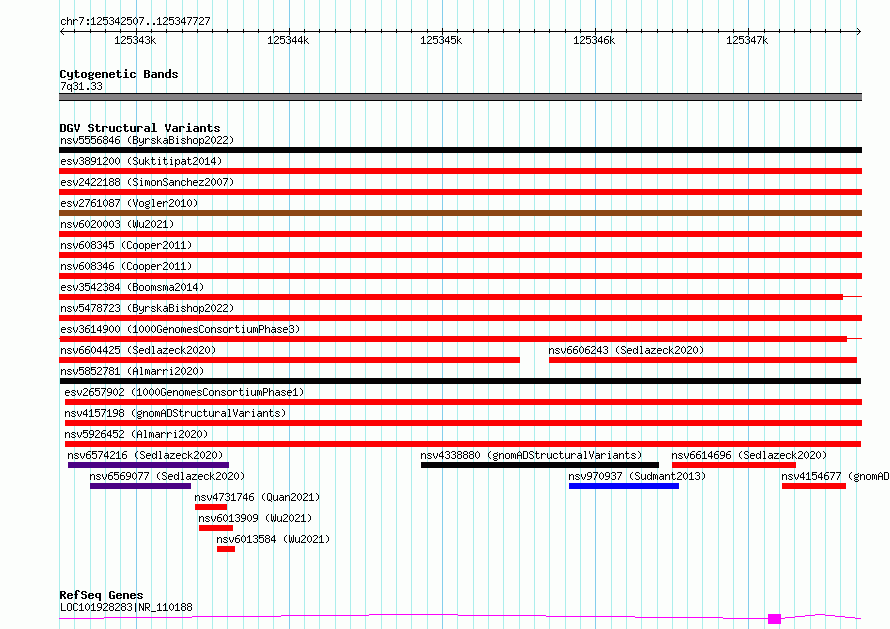Click the nsv6606243 (Sedlazeck2020) label

pos(626,350)
